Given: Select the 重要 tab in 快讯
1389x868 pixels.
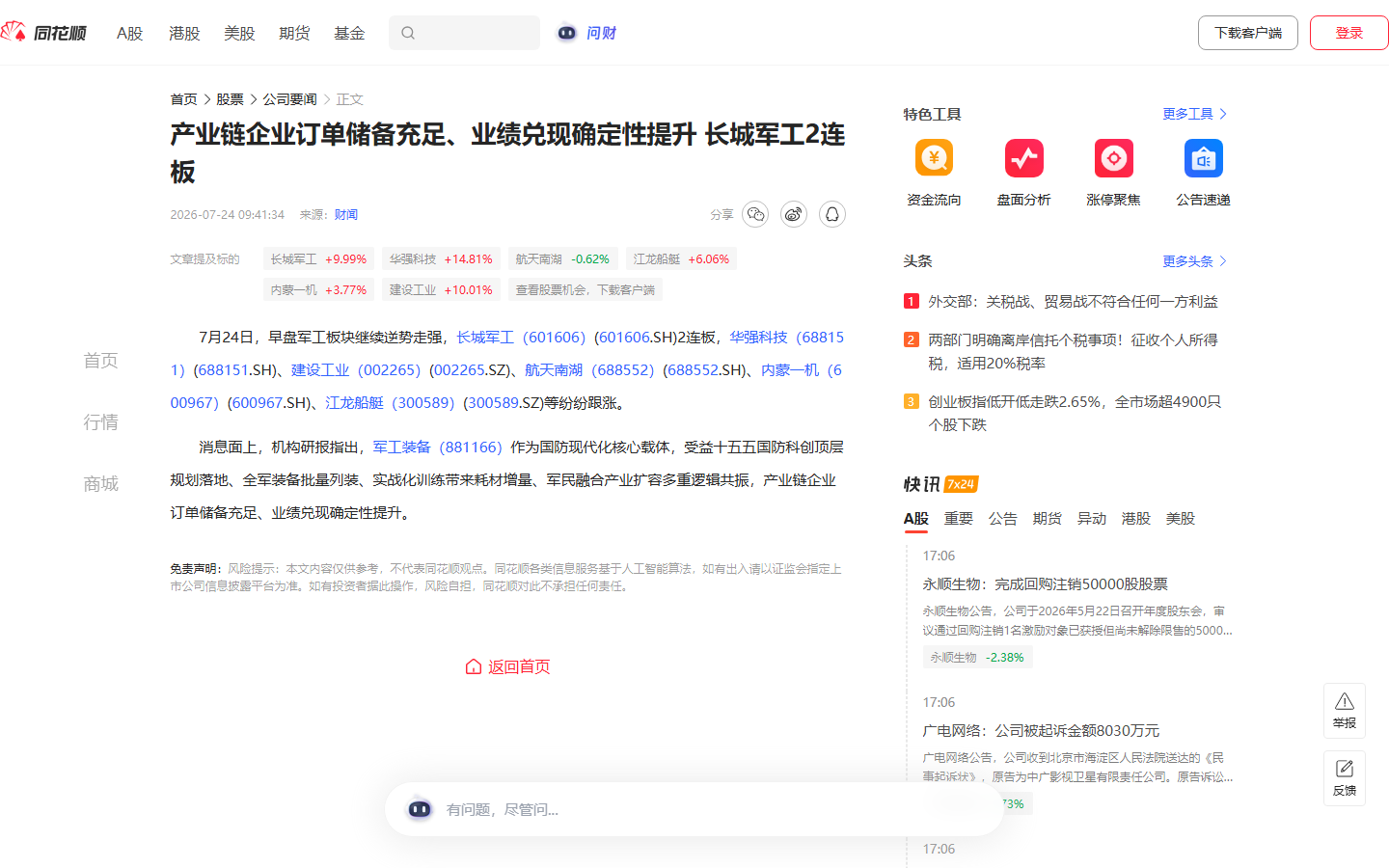Looking at the screenshot, I should (x=959, y=519).
